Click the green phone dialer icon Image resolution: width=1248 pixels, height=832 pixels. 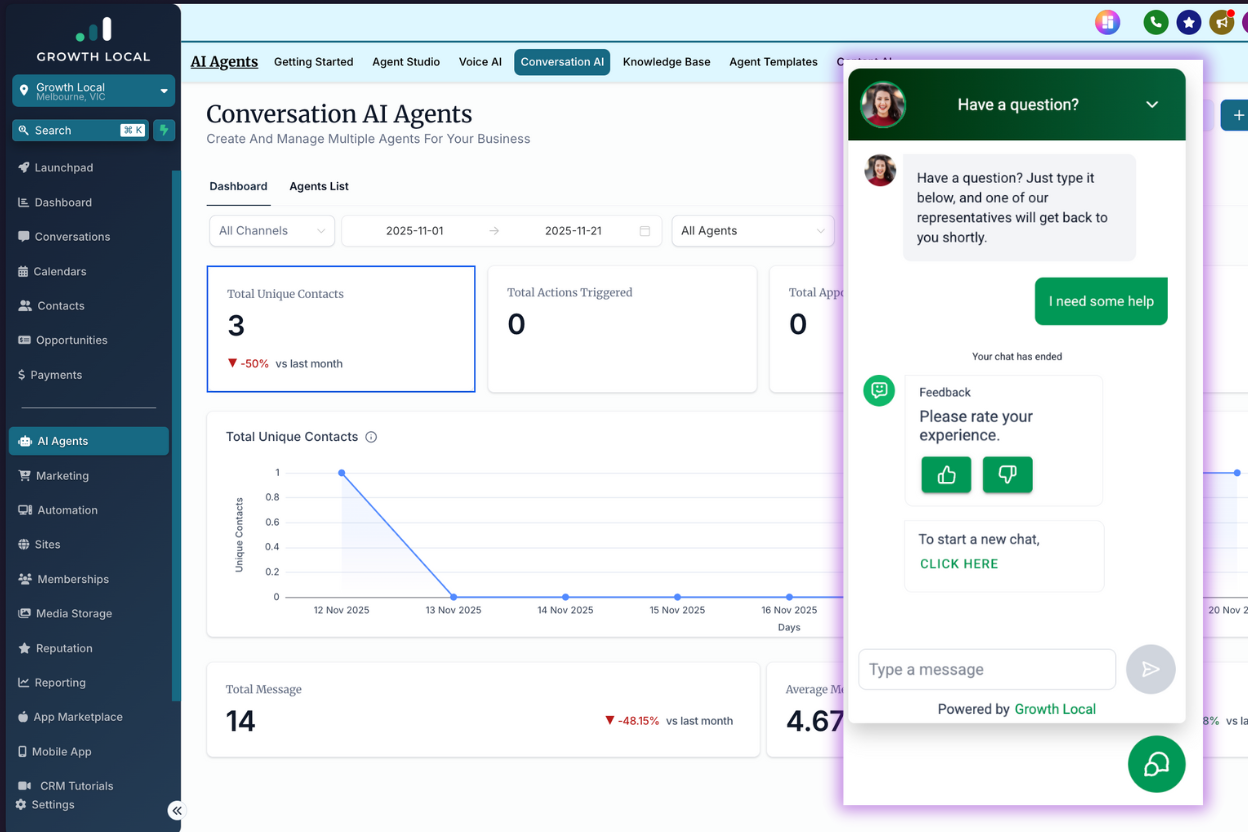point(1156,22)
